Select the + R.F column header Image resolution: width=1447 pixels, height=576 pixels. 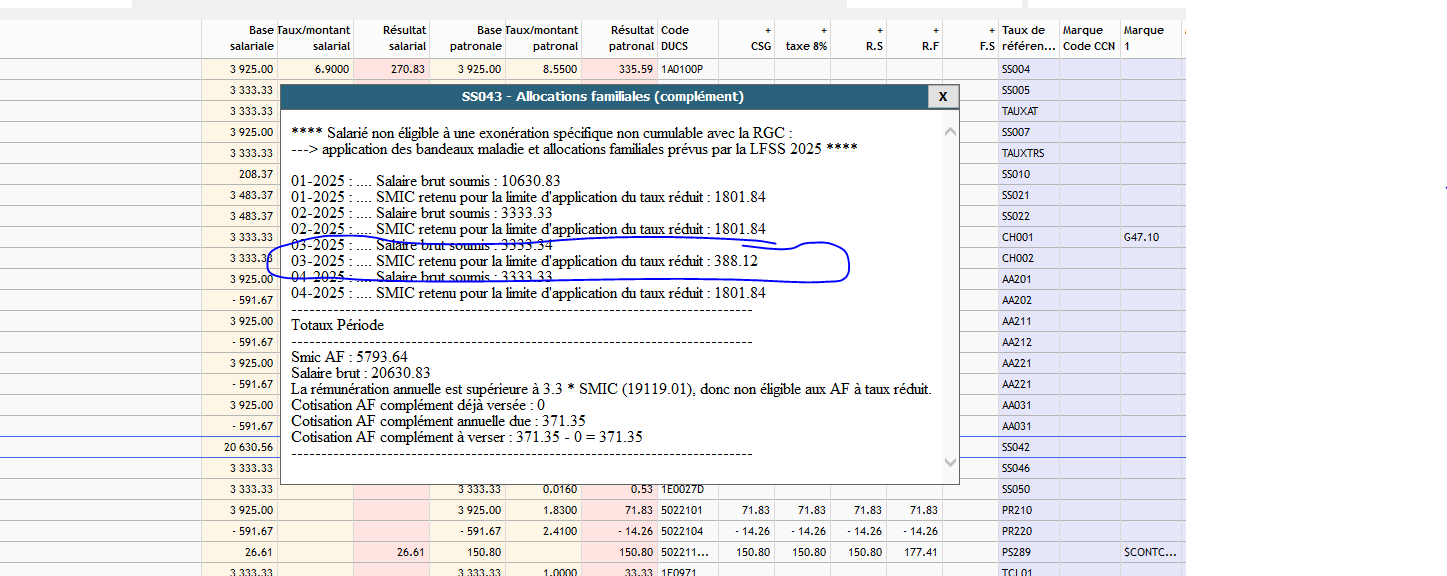click(914, 38)
